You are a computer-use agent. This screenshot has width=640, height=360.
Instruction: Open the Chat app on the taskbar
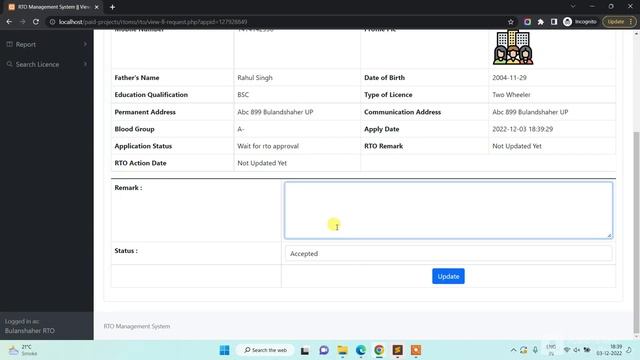pyautogui.click(x=324, y=350)
